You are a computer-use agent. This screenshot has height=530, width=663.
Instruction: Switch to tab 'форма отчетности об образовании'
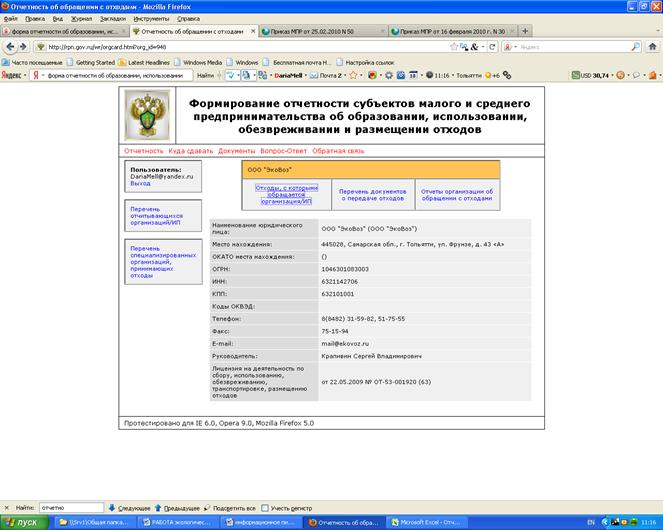pos(65,31)
